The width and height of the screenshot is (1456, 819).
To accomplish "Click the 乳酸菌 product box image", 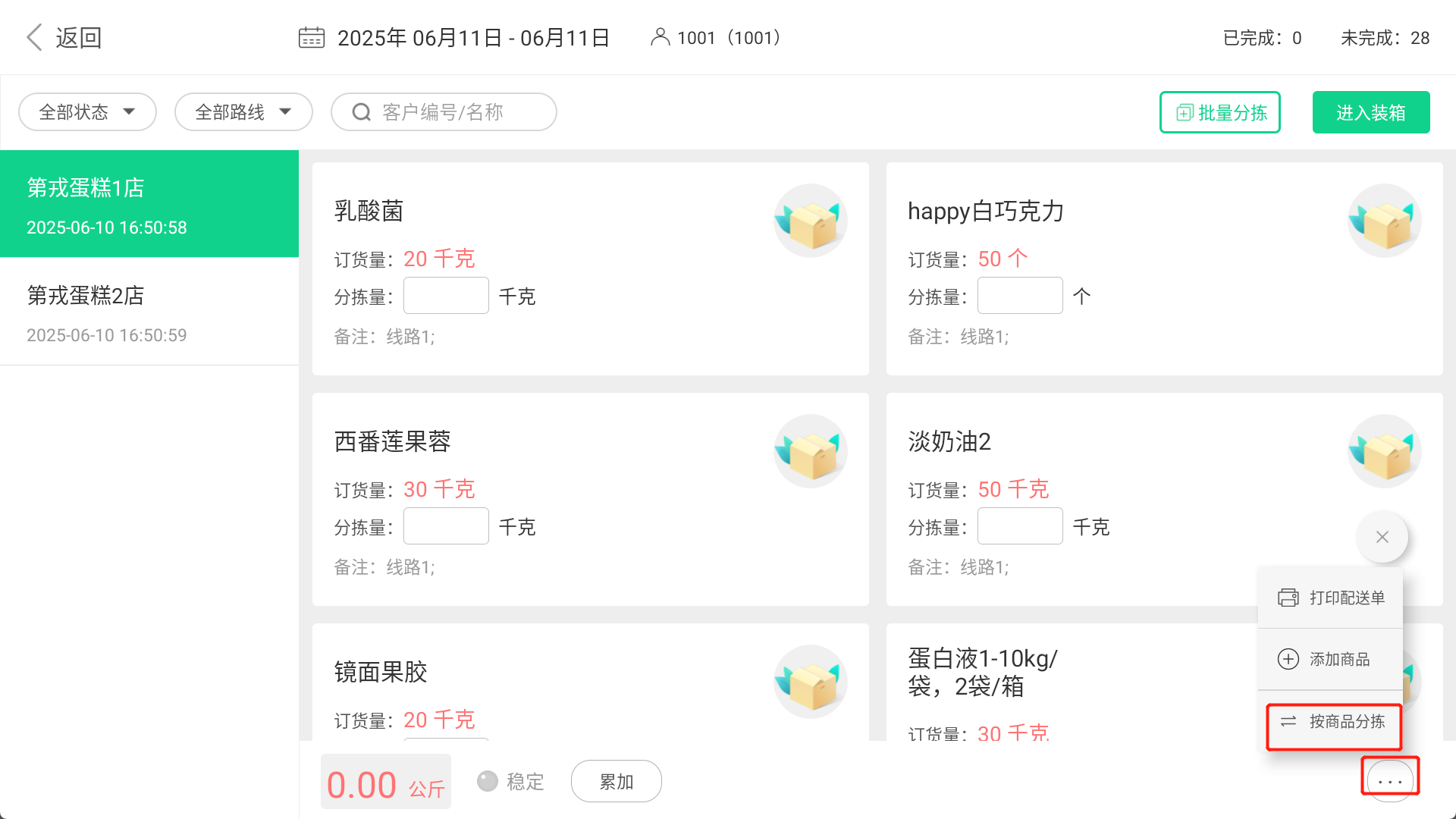I will point(810,221).
